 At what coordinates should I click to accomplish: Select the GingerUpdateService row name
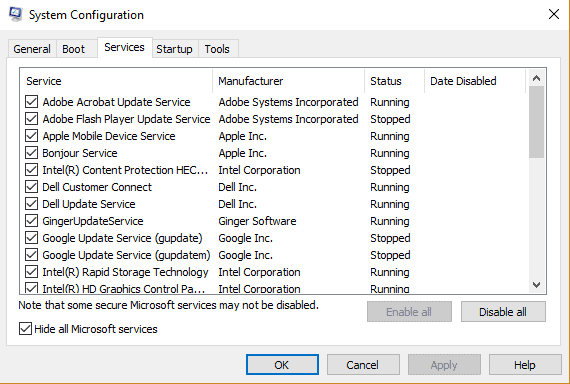pyautogui.click(x=93, y=221)
